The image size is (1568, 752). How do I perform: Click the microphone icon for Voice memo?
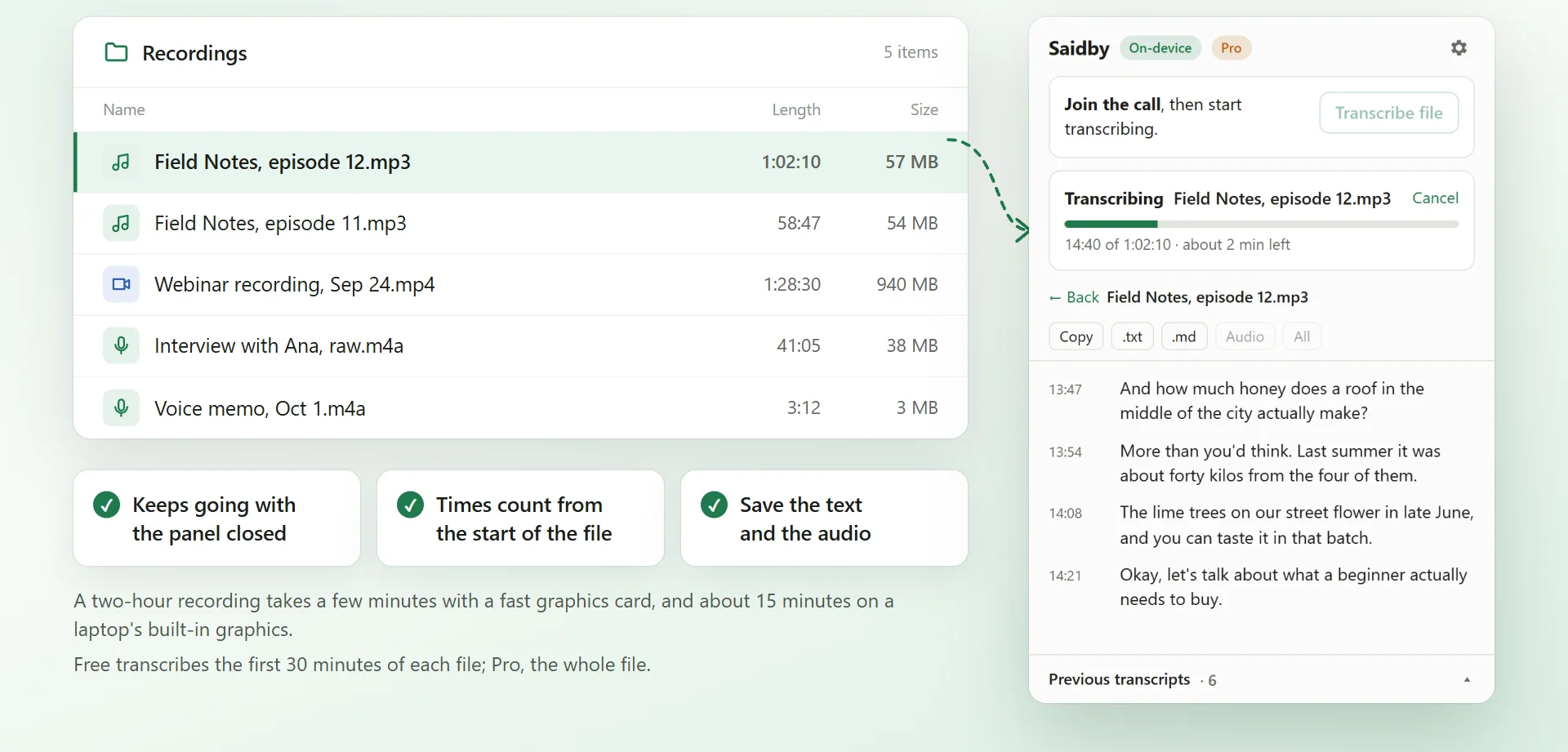click(x=121, y=407)
